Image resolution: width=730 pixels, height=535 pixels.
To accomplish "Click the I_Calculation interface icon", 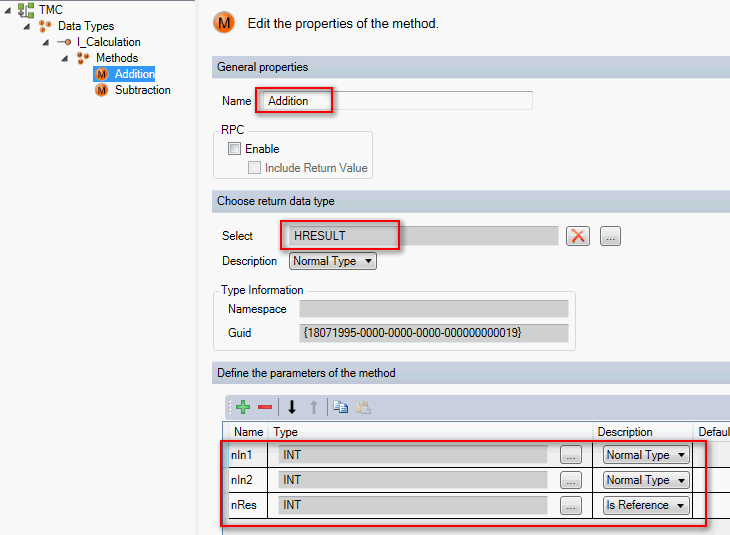I will [x=64, y=42].
